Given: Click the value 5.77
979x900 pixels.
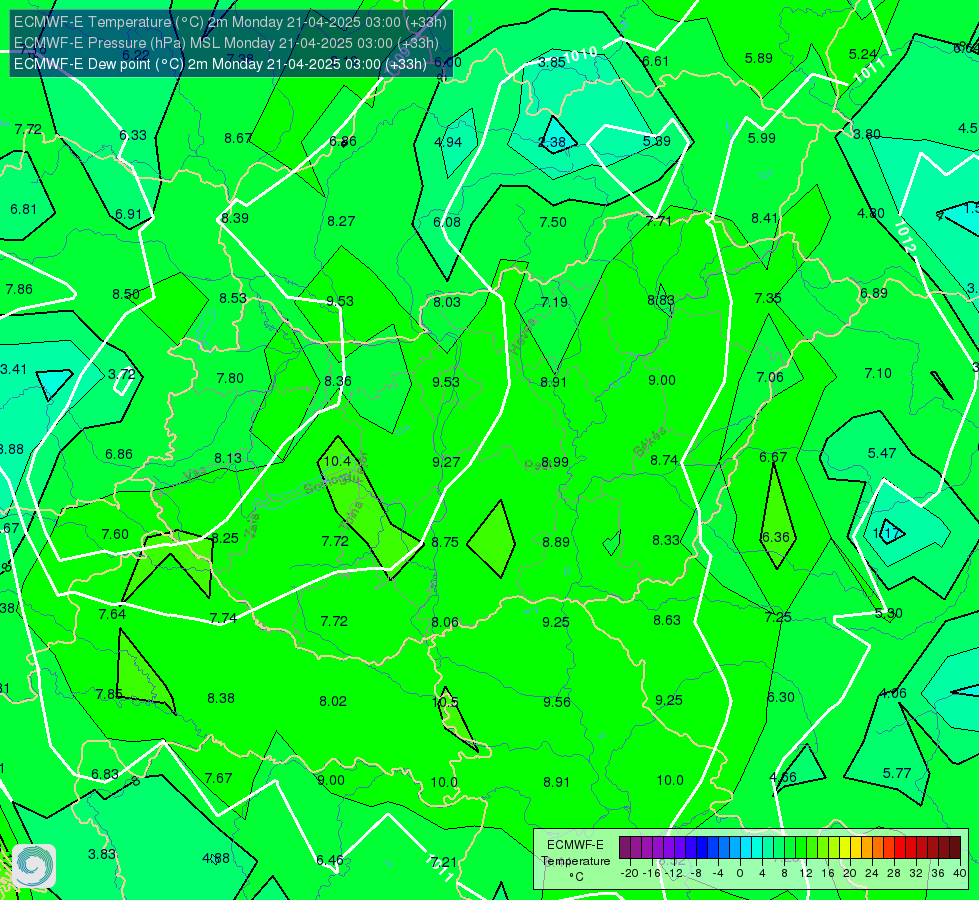Looking at the screenshot, I should (x=897, y=774).
